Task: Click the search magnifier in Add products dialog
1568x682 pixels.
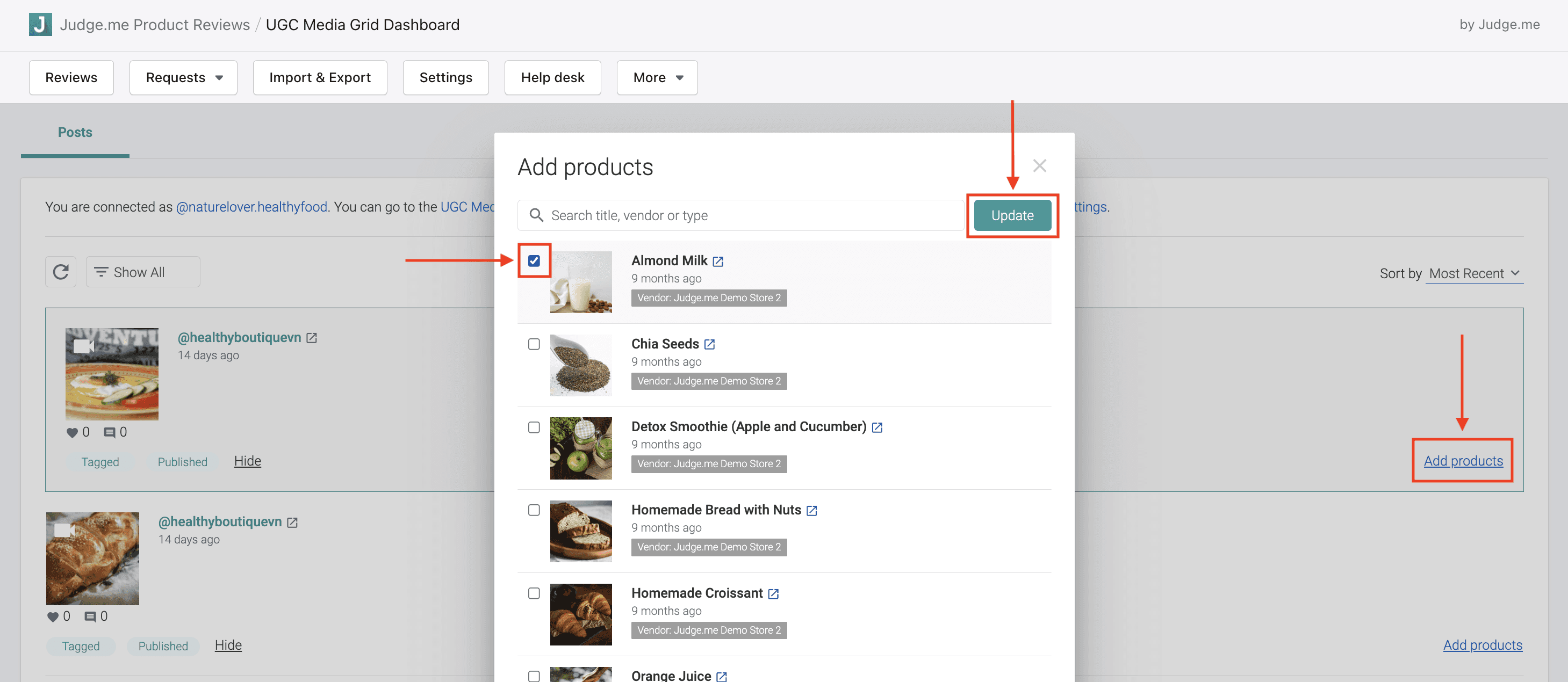Action: click(537, 215)
